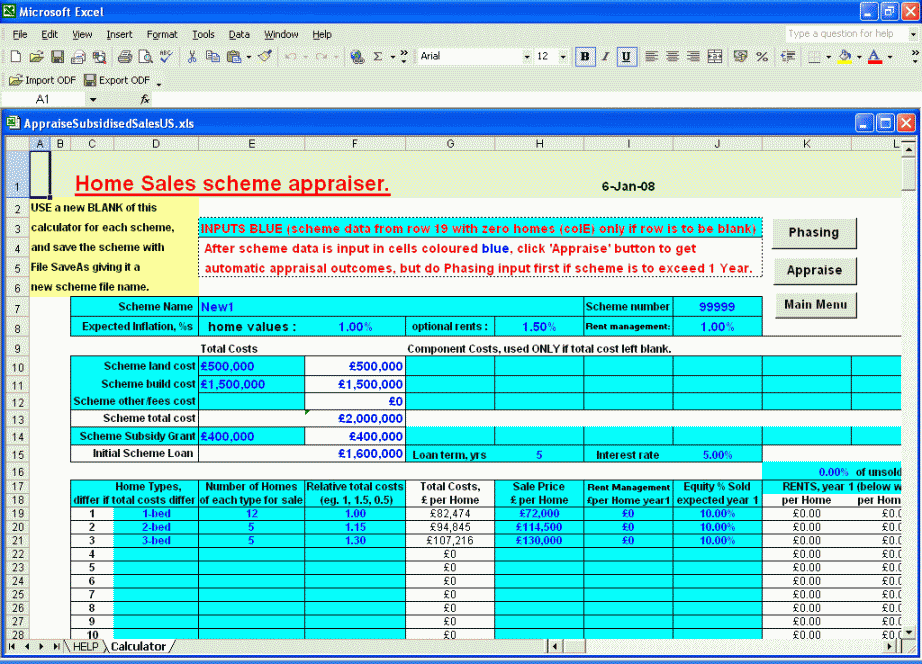Click the Import ODF toolbar button
Viewport: 922px width, 664px height.
pyautogui.click(x=42, y=80)
